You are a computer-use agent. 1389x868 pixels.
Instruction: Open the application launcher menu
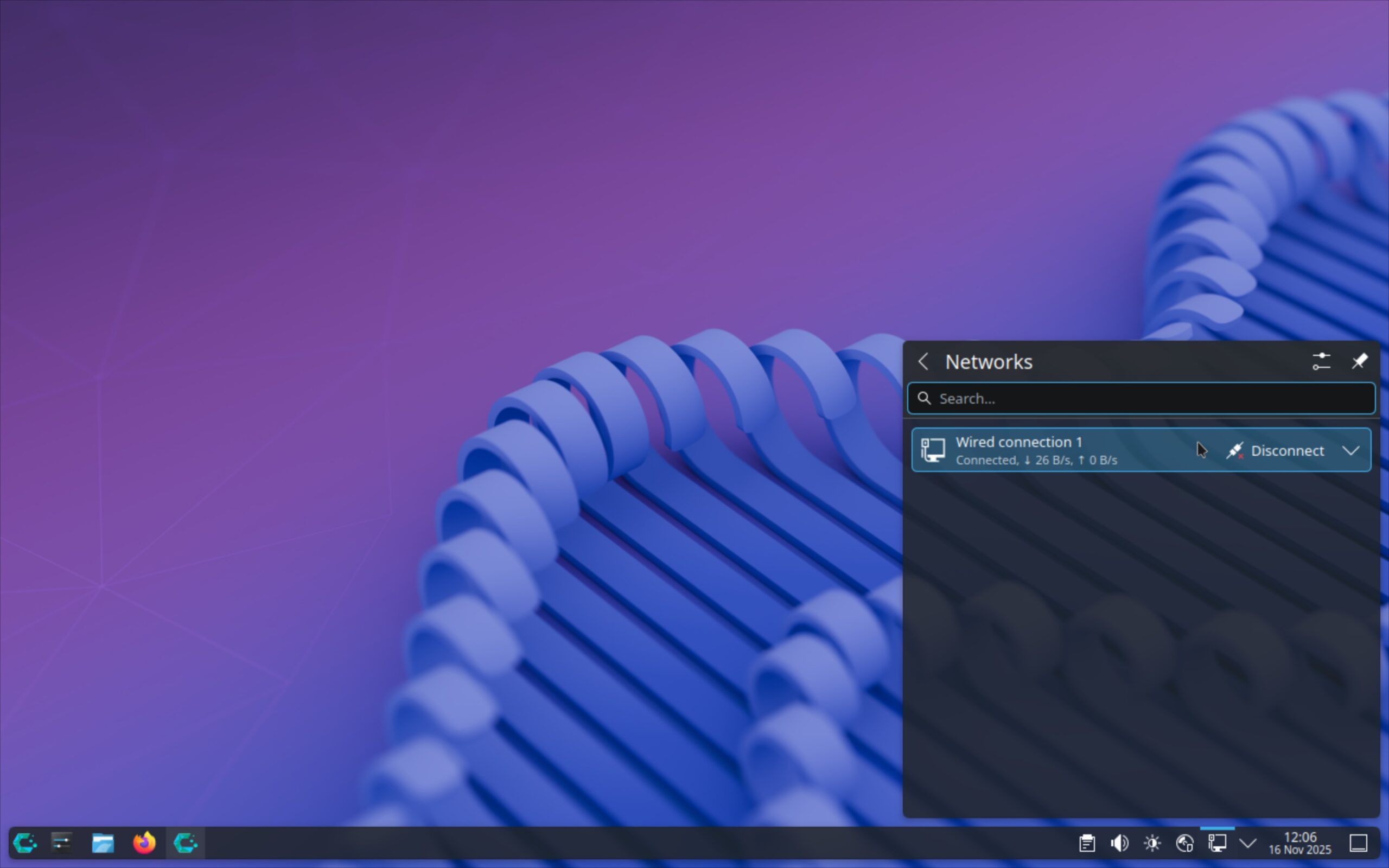click(x=26, y=843)
